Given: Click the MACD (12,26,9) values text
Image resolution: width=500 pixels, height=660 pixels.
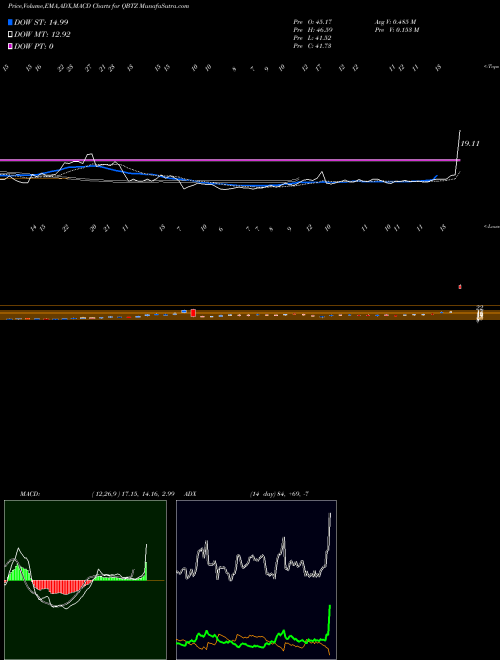Looking at the screenshot, I should point(133,493).
